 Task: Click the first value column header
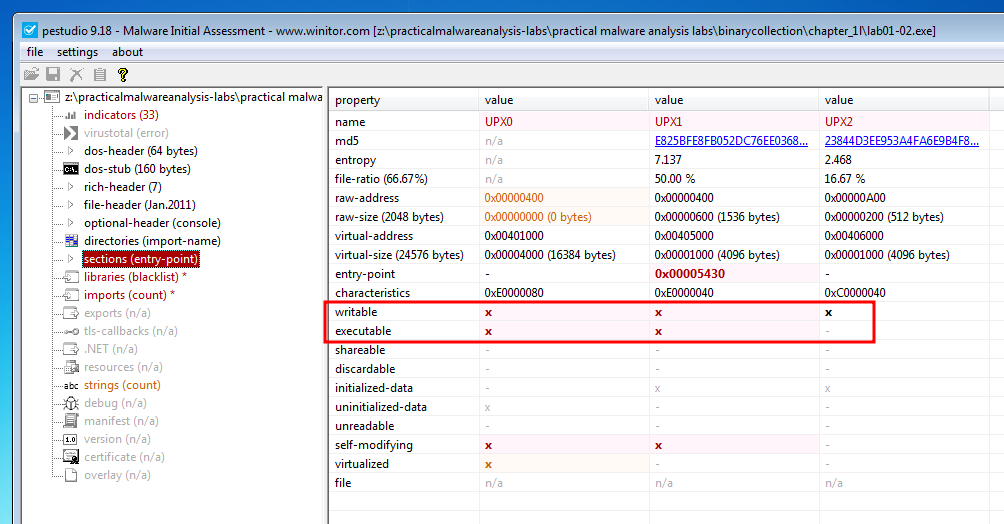[x=563, y=100]
